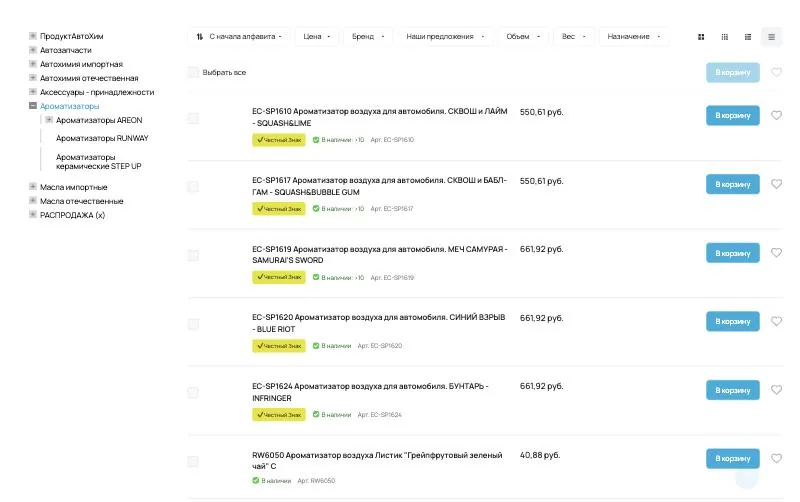800x502 pixels.
Task: Select checkbox for EC-SP1617 item
Action: click(x=193, y=187)
